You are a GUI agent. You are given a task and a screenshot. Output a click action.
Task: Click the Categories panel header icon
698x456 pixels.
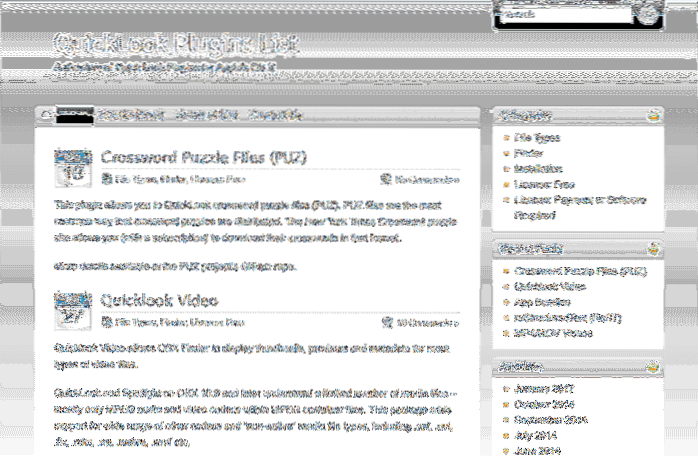653,116
